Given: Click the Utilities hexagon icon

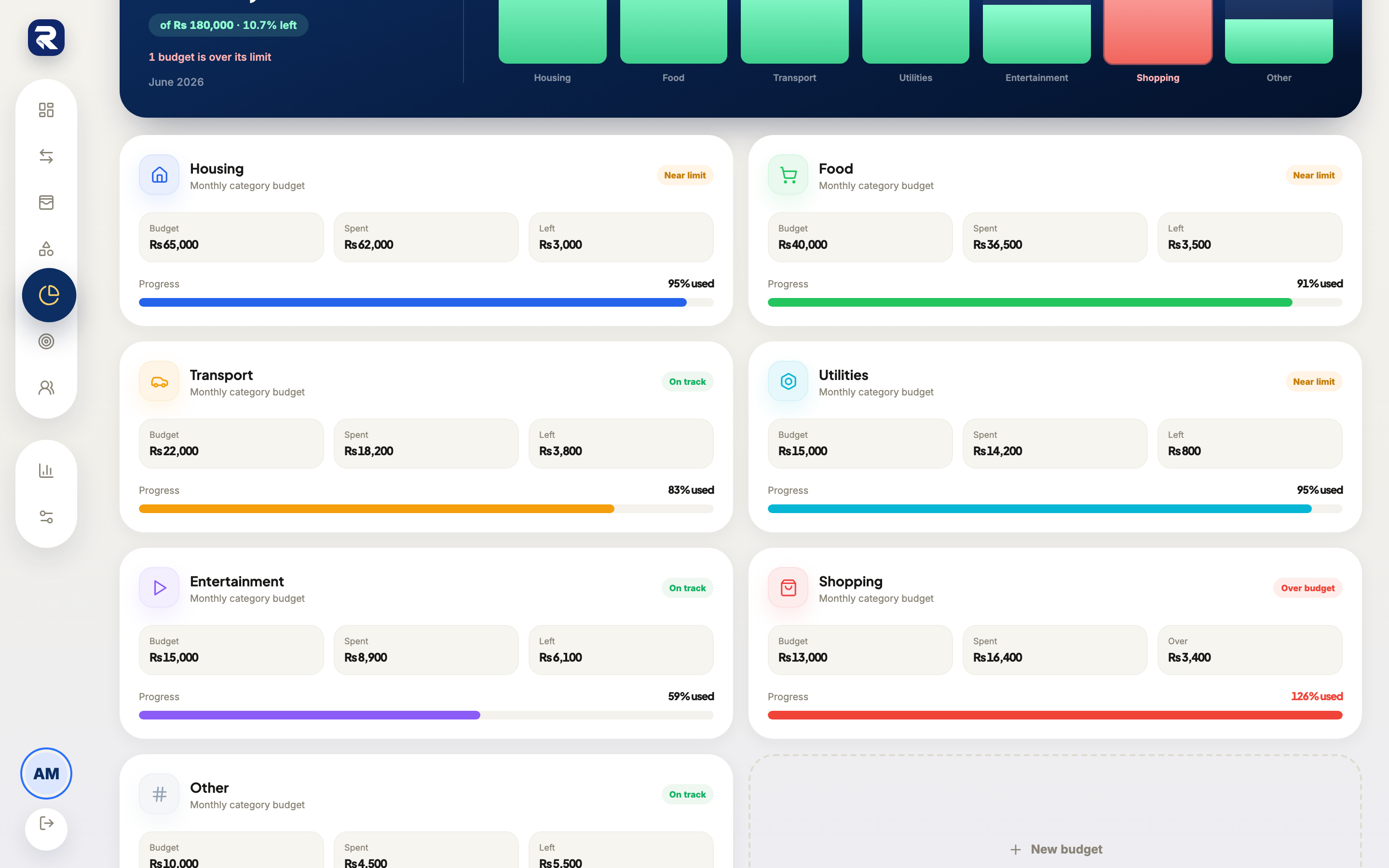Looking at the screenshot, I should (788, 381).
